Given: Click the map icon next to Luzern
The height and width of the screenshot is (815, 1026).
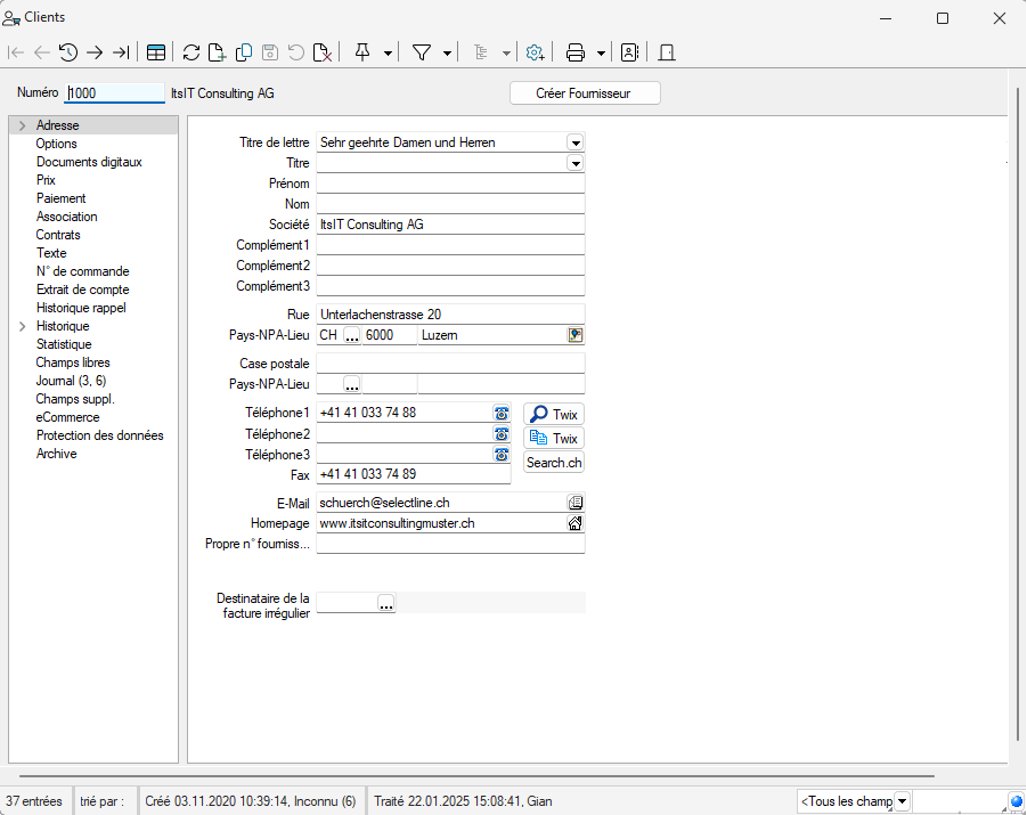Looking at the screenshot, I should 575,335.
